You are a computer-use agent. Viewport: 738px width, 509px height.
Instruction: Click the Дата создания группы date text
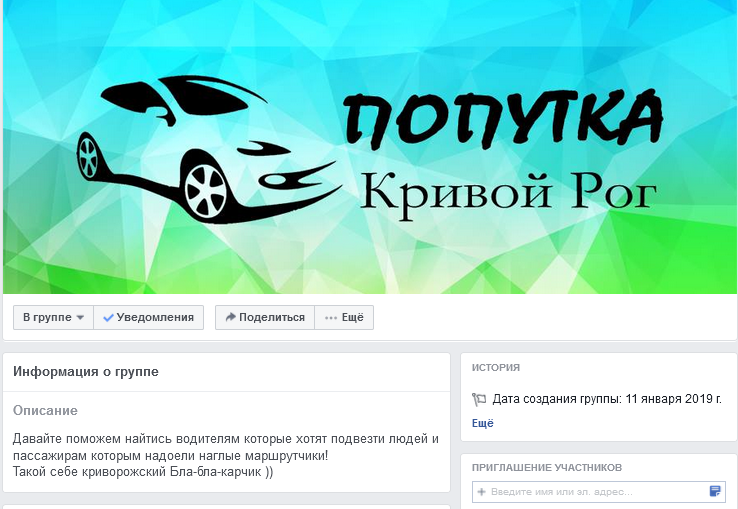pos(607,399)
